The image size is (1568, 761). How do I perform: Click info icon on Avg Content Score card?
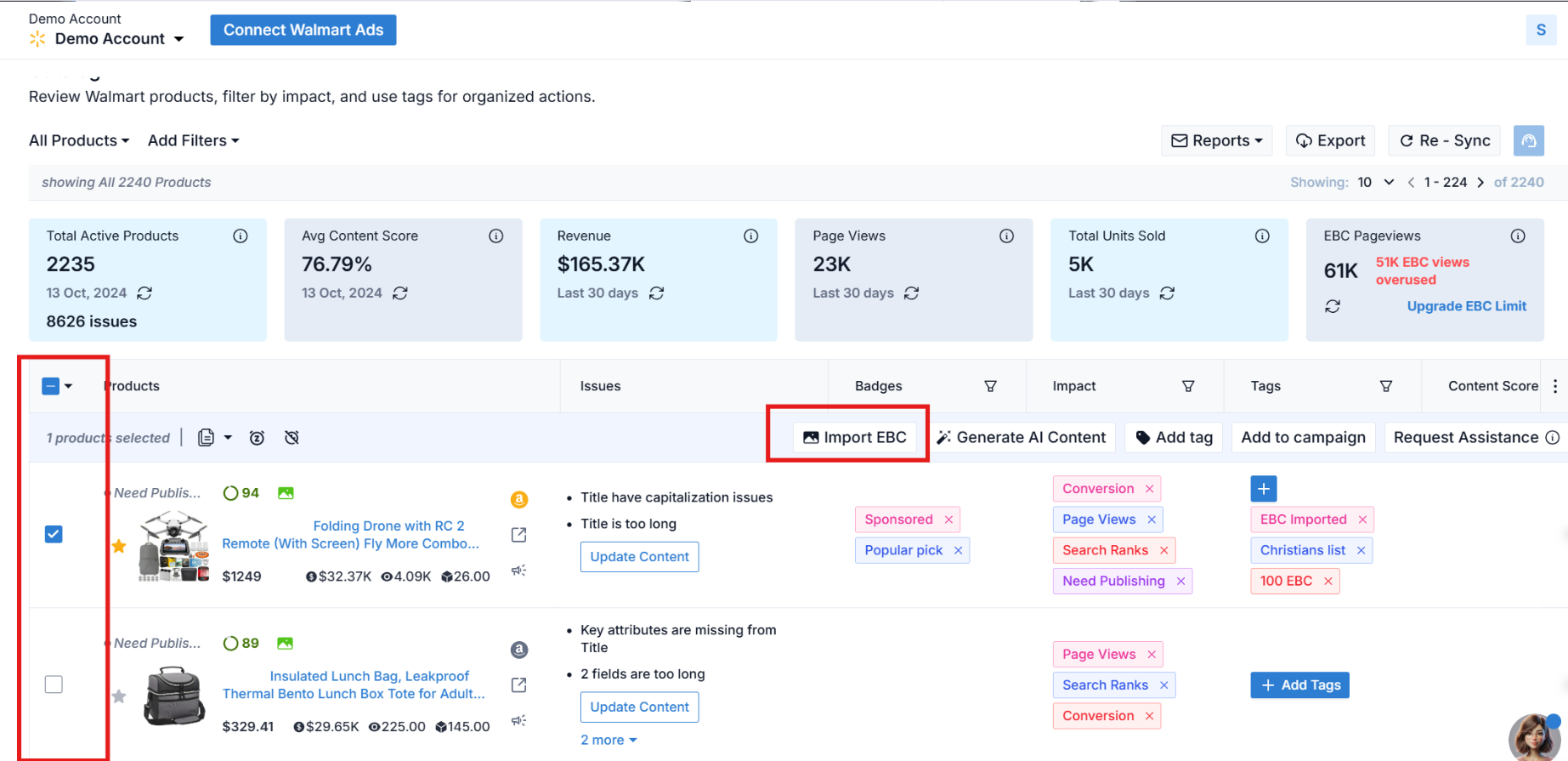tap(496, 236)
